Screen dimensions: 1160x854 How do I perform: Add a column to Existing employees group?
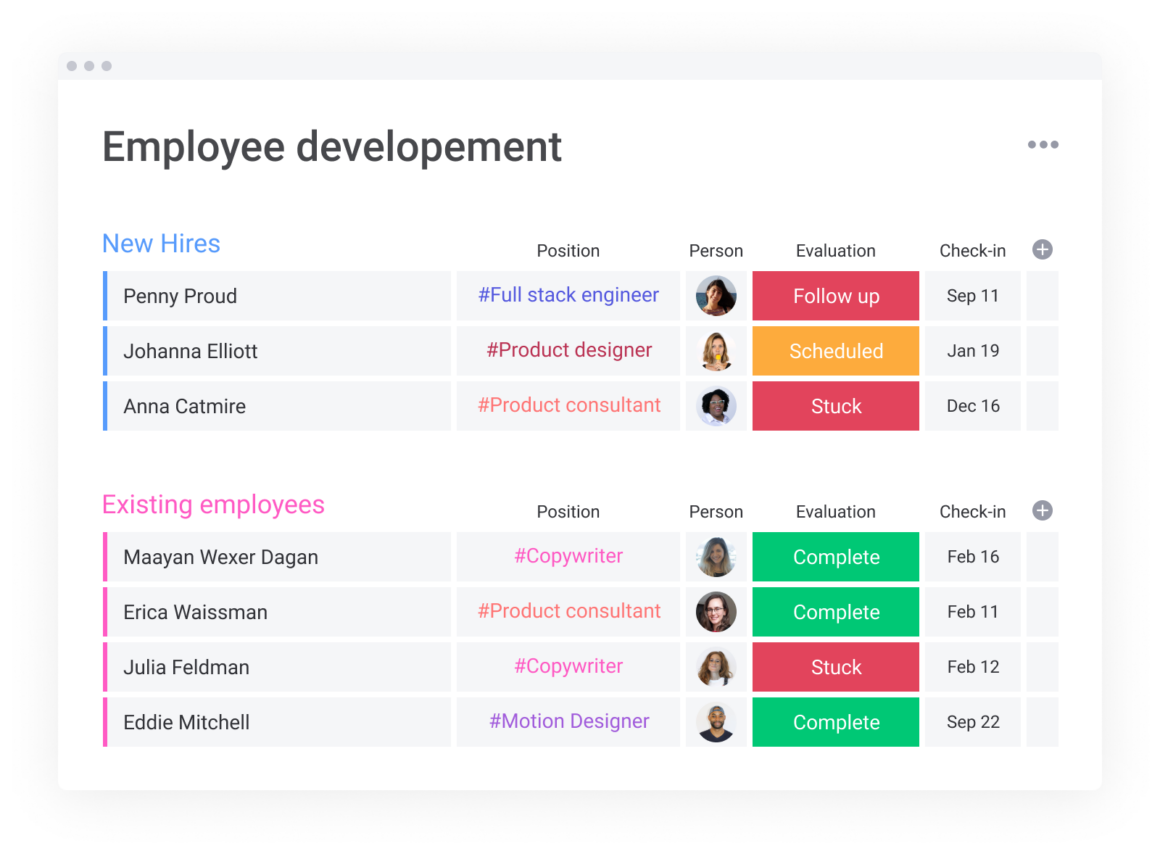pos(1042,511)
